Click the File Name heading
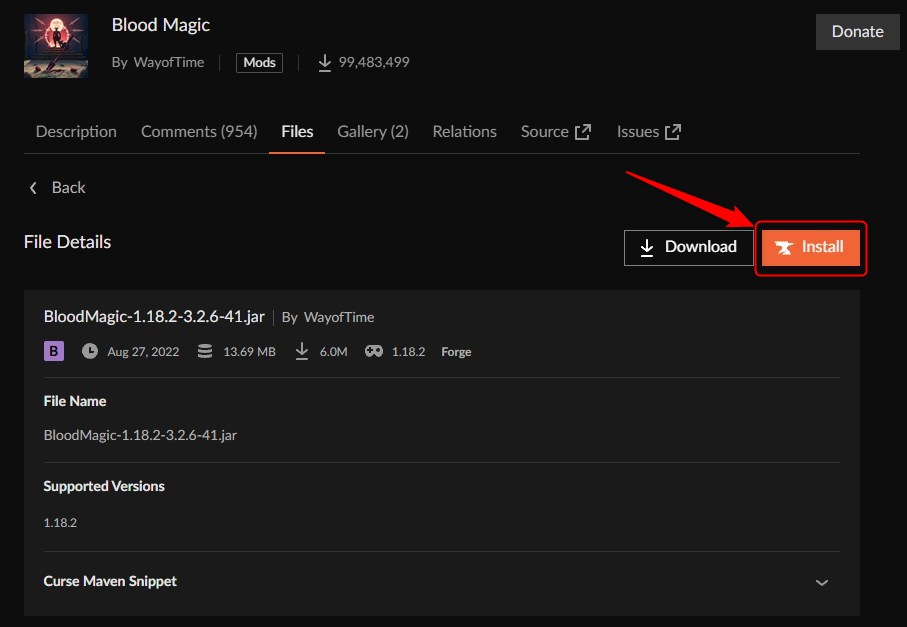 click(x=75, y=401)
